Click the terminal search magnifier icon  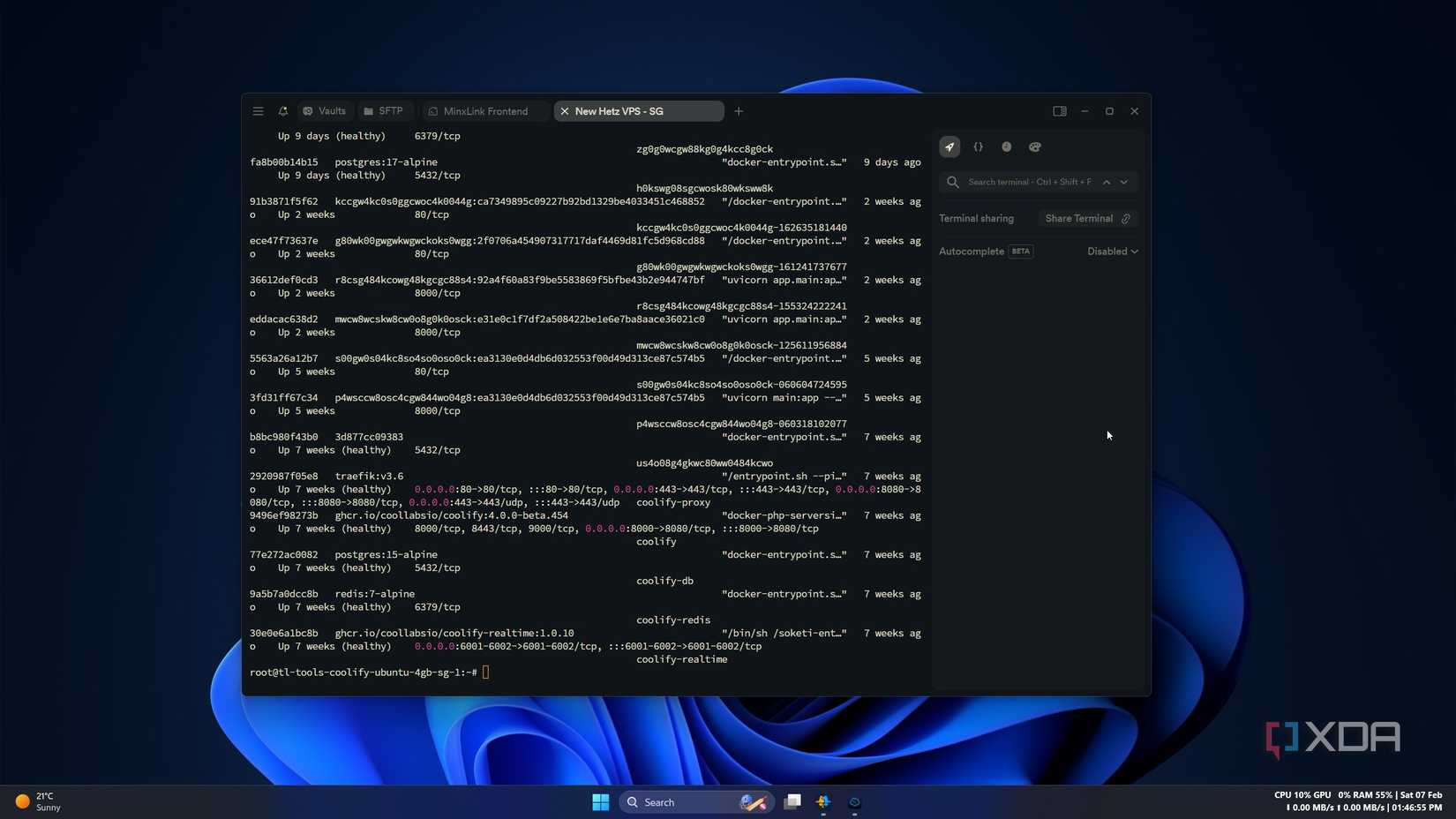point(953,182)
